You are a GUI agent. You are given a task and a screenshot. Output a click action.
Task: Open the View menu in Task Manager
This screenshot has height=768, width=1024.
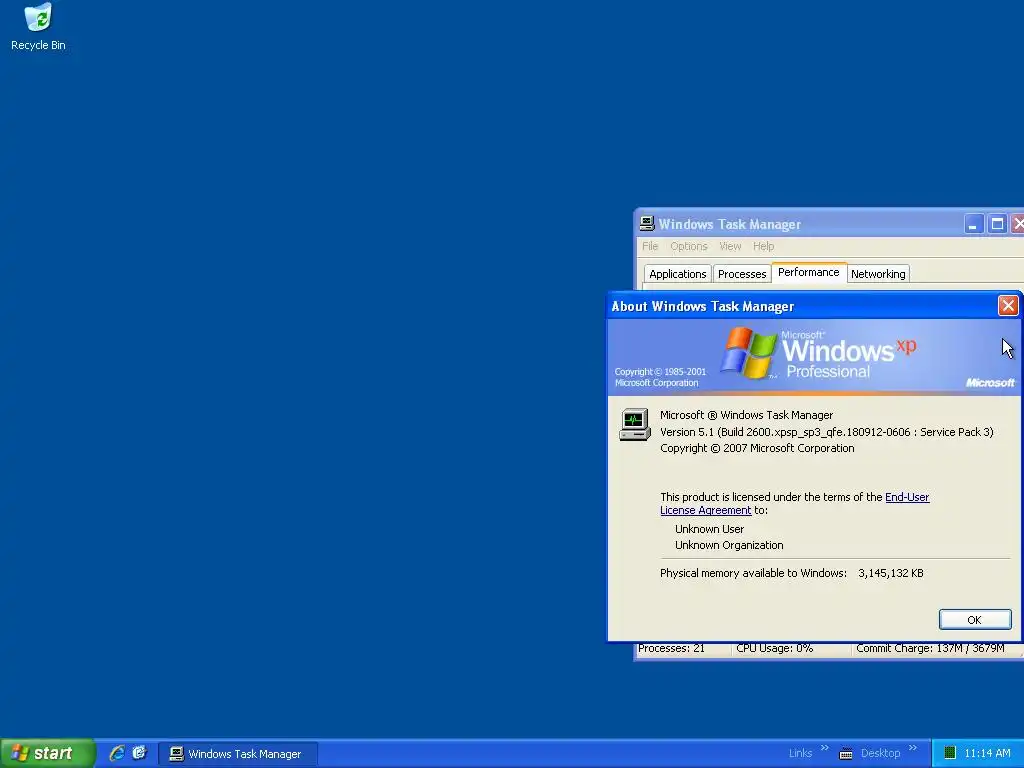730,246
